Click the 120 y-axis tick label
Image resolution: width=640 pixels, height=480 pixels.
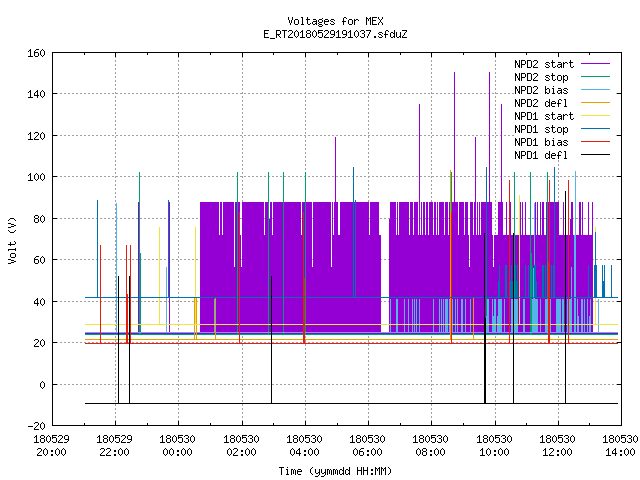point(36,136)
